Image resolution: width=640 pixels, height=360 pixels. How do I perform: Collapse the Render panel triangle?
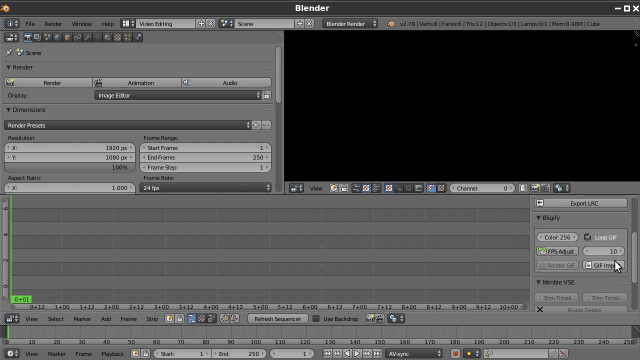pos(8,67)
